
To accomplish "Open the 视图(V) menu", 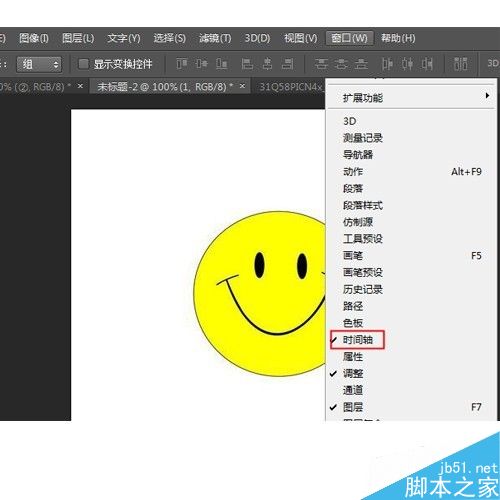I will click(300, 38).
